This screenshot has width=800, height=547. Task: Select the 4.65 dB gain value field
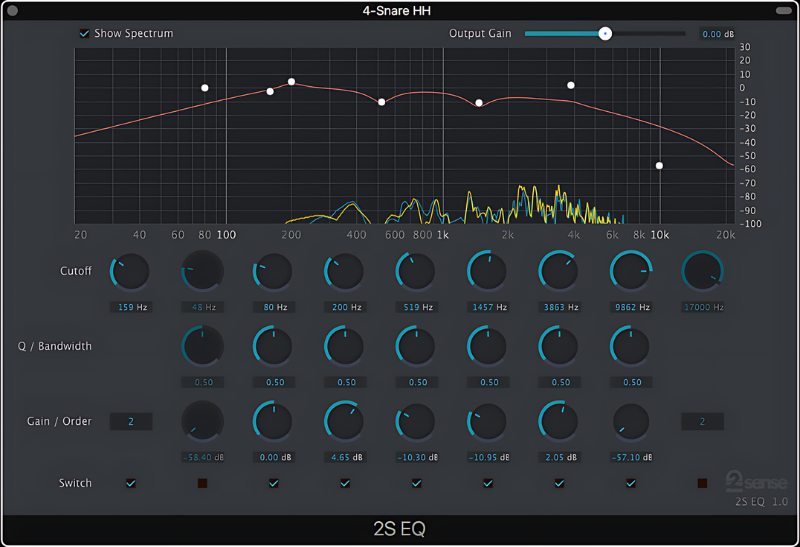(x=345, y=457)
